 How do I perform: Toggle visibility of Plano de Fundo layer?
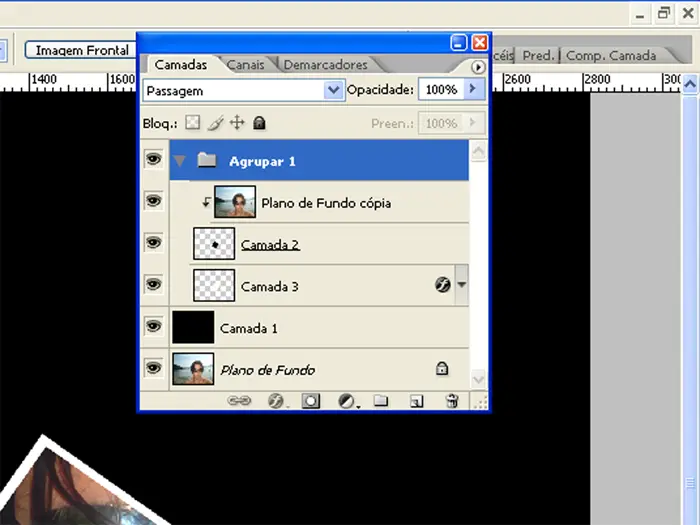(153, 369)
